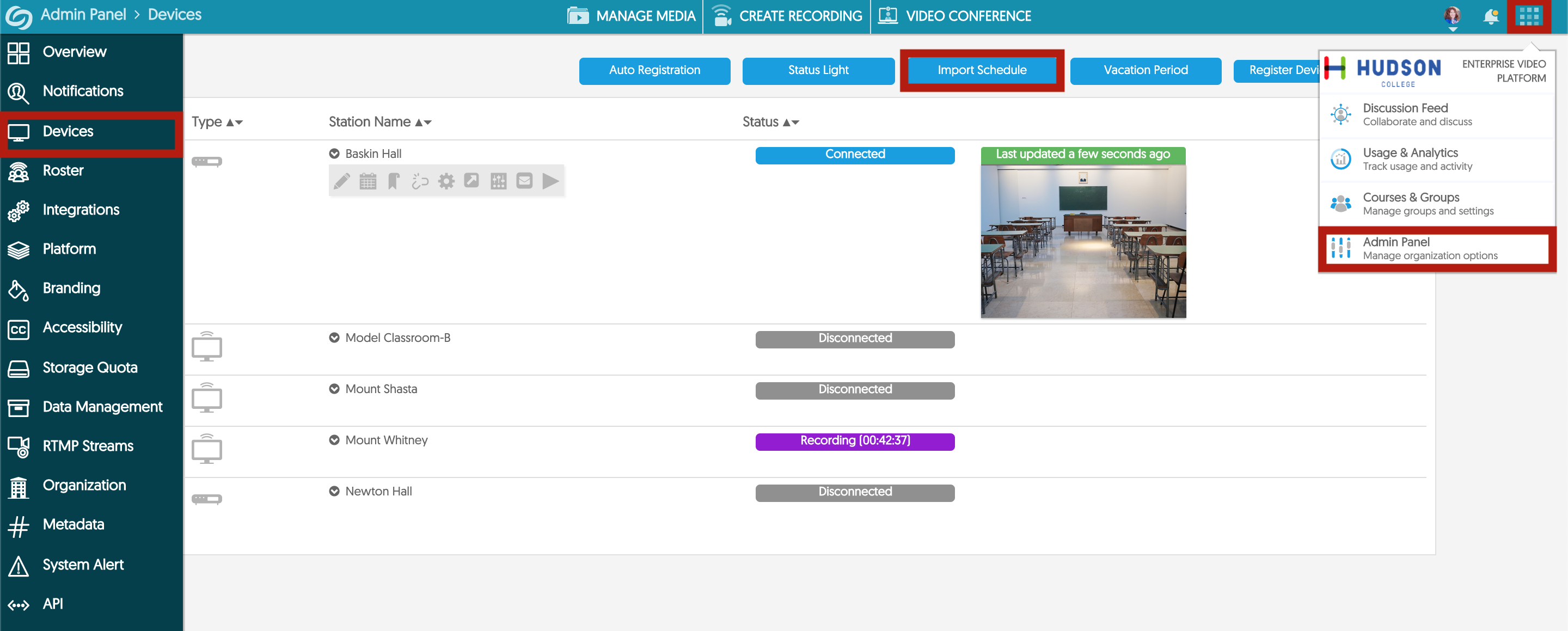1568x631 pixels.
Task: Expand the Mount Whitney device row
Action: 333,440
